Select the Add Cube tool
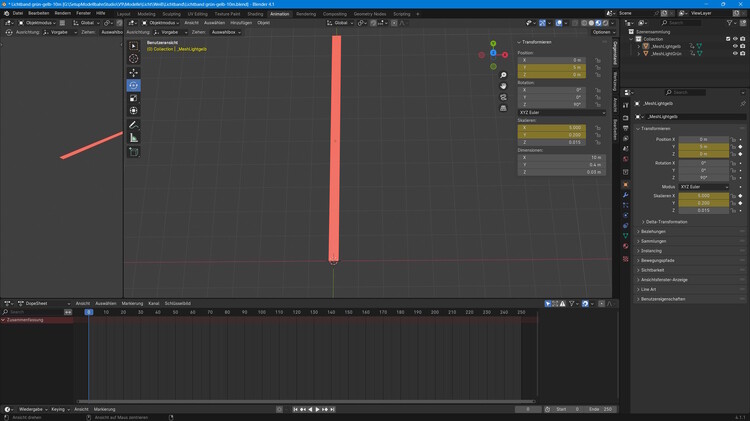Image resolution: width=750 pixels, height=421 pixels. [x=133, y=152]
